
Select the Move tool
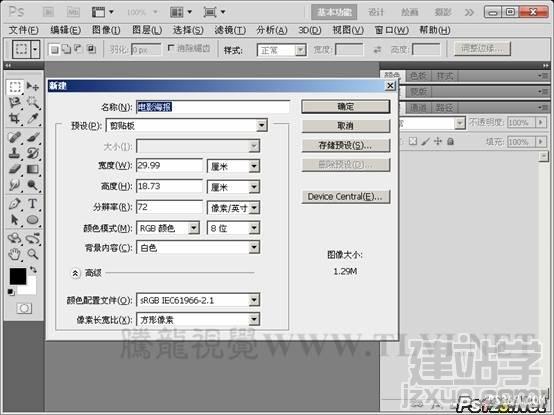(33, 86)
